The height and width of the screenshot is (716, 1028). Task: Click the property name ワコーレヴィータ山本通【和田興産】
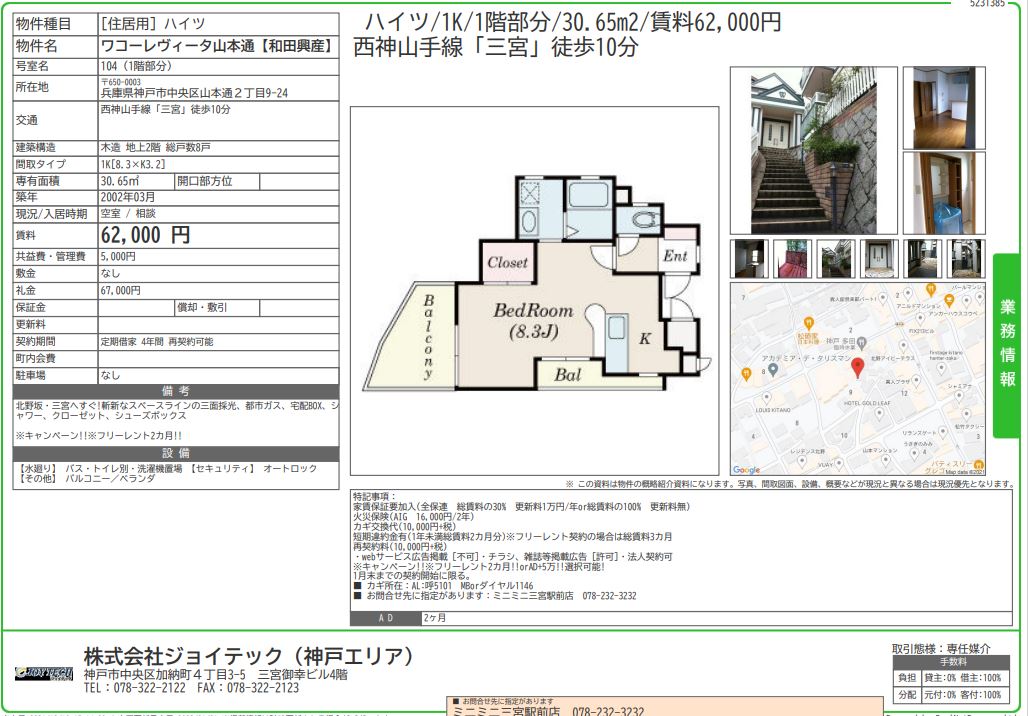tap(218, 47)
